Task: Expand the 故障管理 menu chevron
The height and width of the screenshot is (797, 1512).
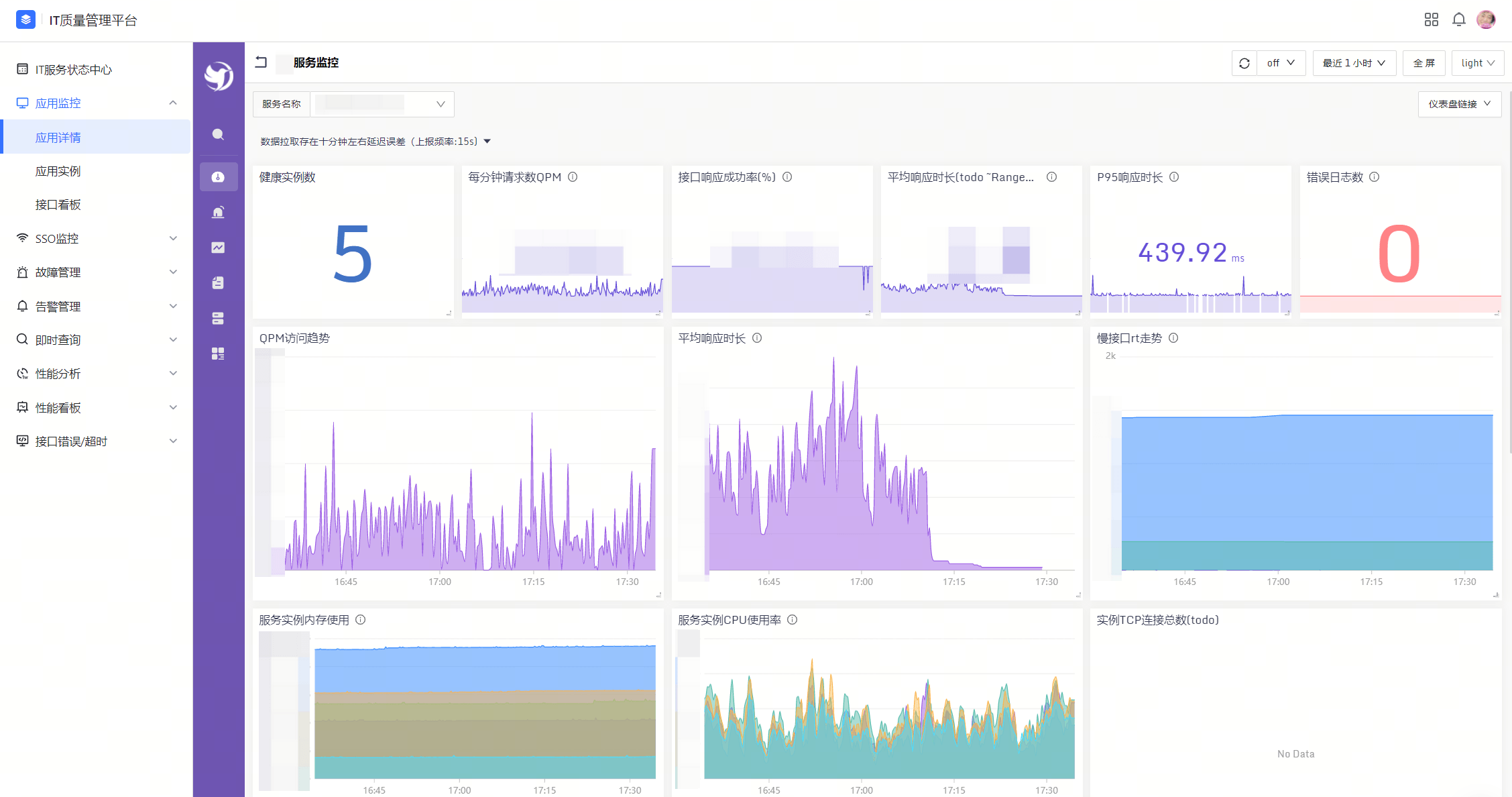Action: 173,272
